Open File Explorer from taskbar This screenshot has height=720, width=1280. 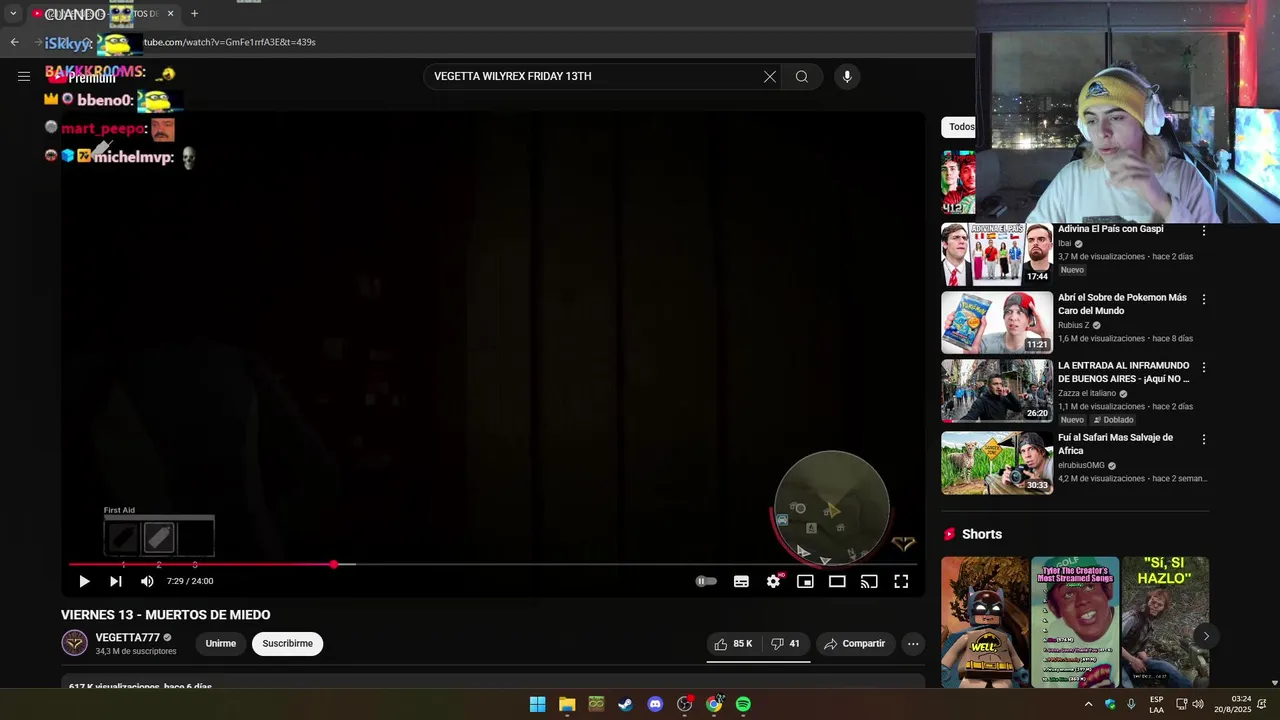point(567,704)
